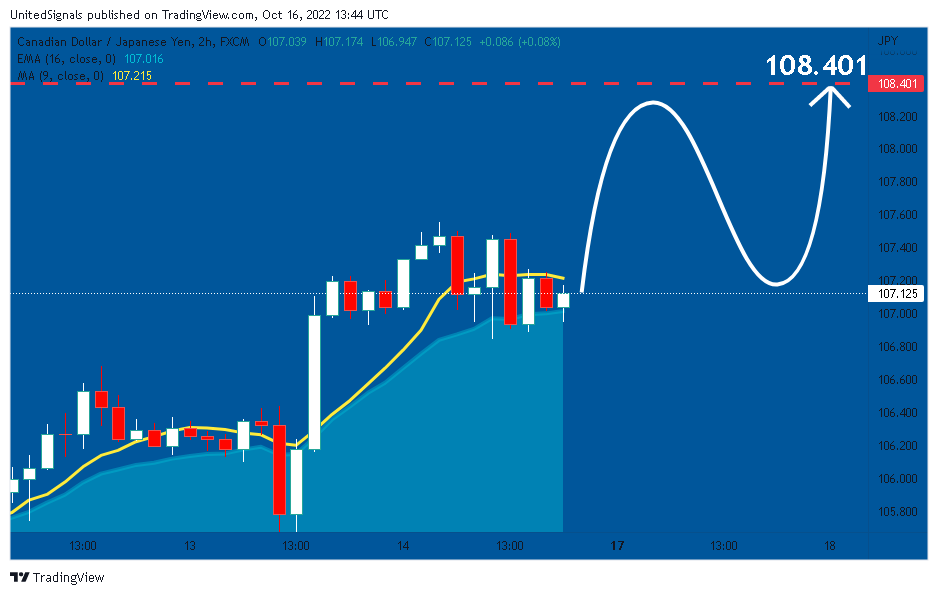Click the JPY currency label on price axis
Image resolution: width=938 pixels, height=595 pixels.
coord(887,41)
